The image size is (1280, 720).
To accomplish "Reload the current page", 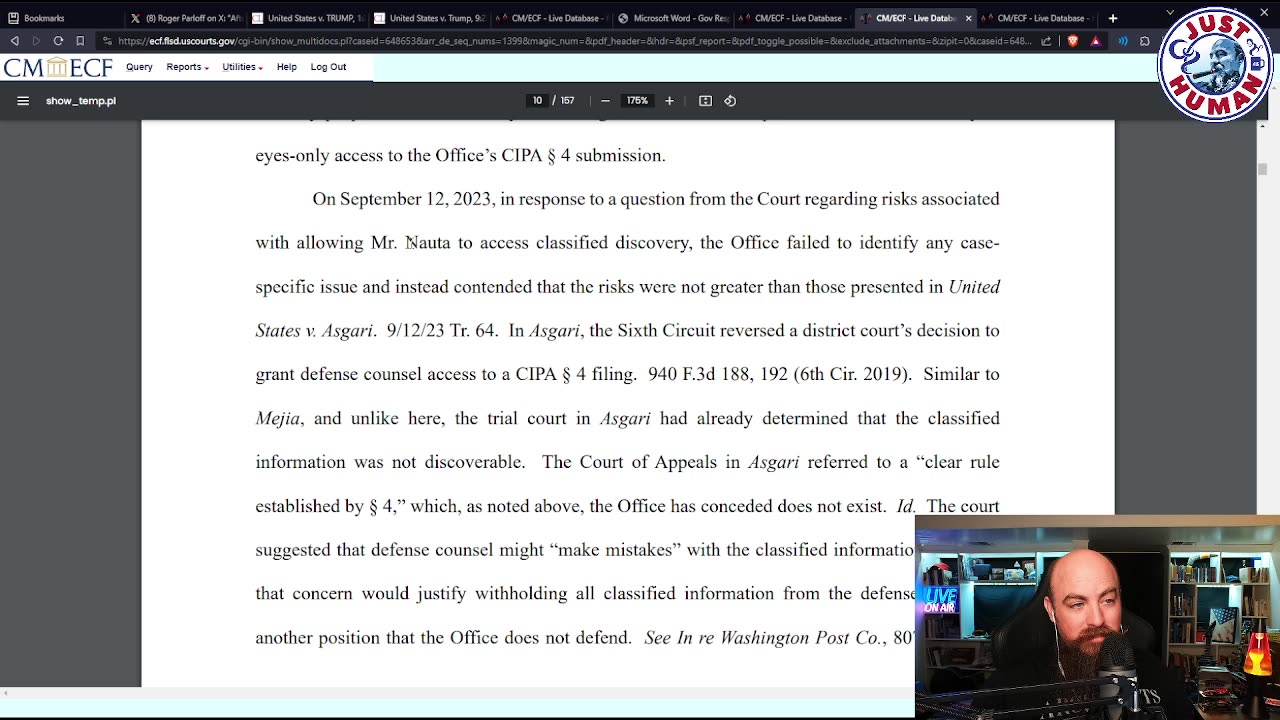I will (58, 41).
